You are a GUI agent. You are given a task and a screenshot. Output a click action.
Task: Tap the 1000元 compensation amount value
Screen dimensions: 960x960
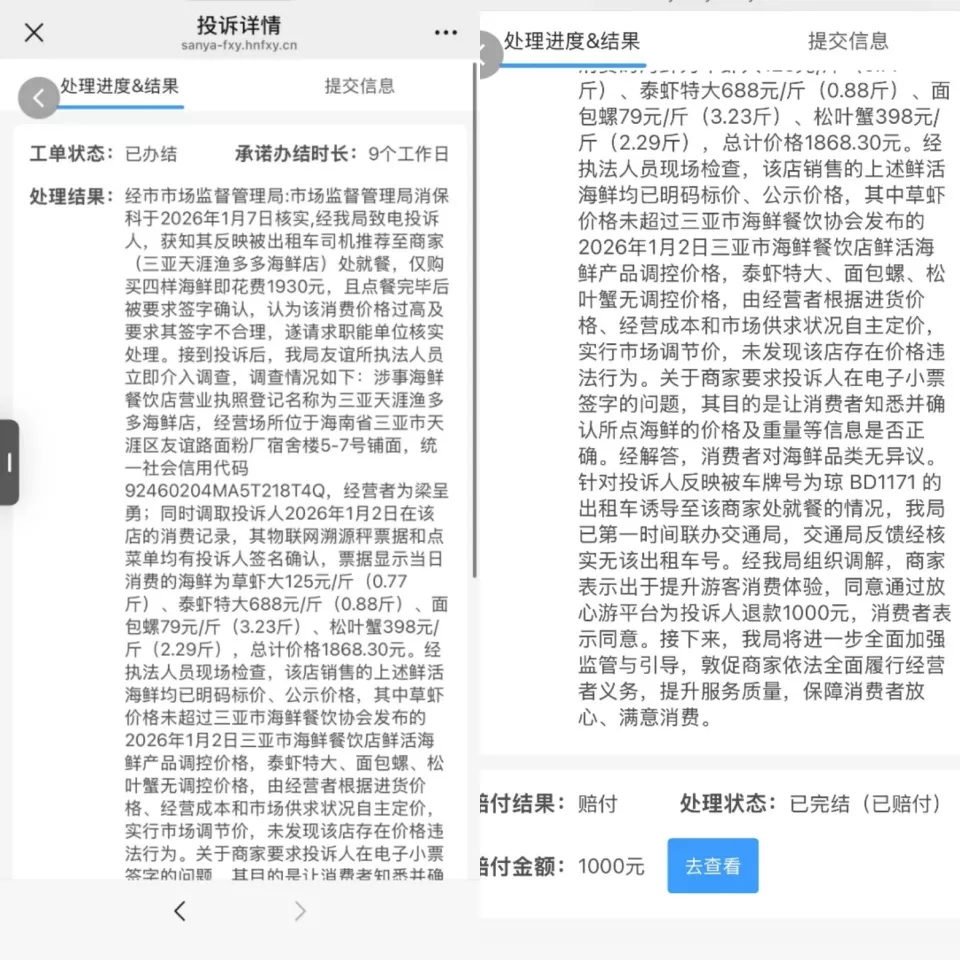(612, 866)
